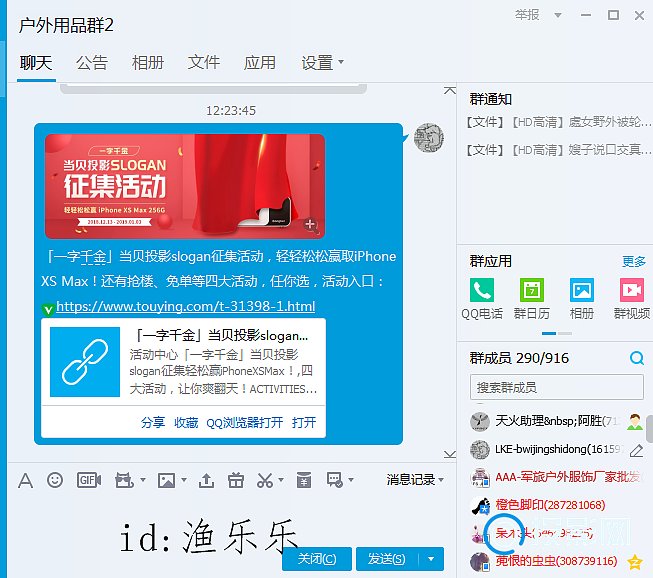This screenshot has width=653, height=578.
Task: Click the chain link preview icon
Action: (x=85, y=362)
